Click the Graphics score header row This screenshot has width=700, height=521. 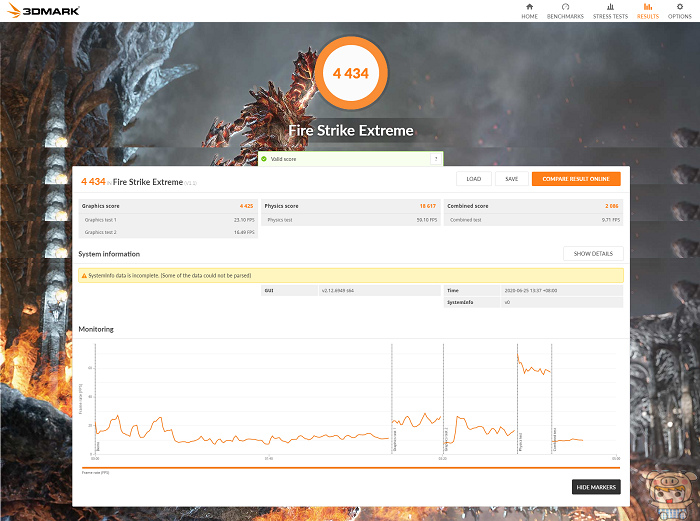[167, 206]
